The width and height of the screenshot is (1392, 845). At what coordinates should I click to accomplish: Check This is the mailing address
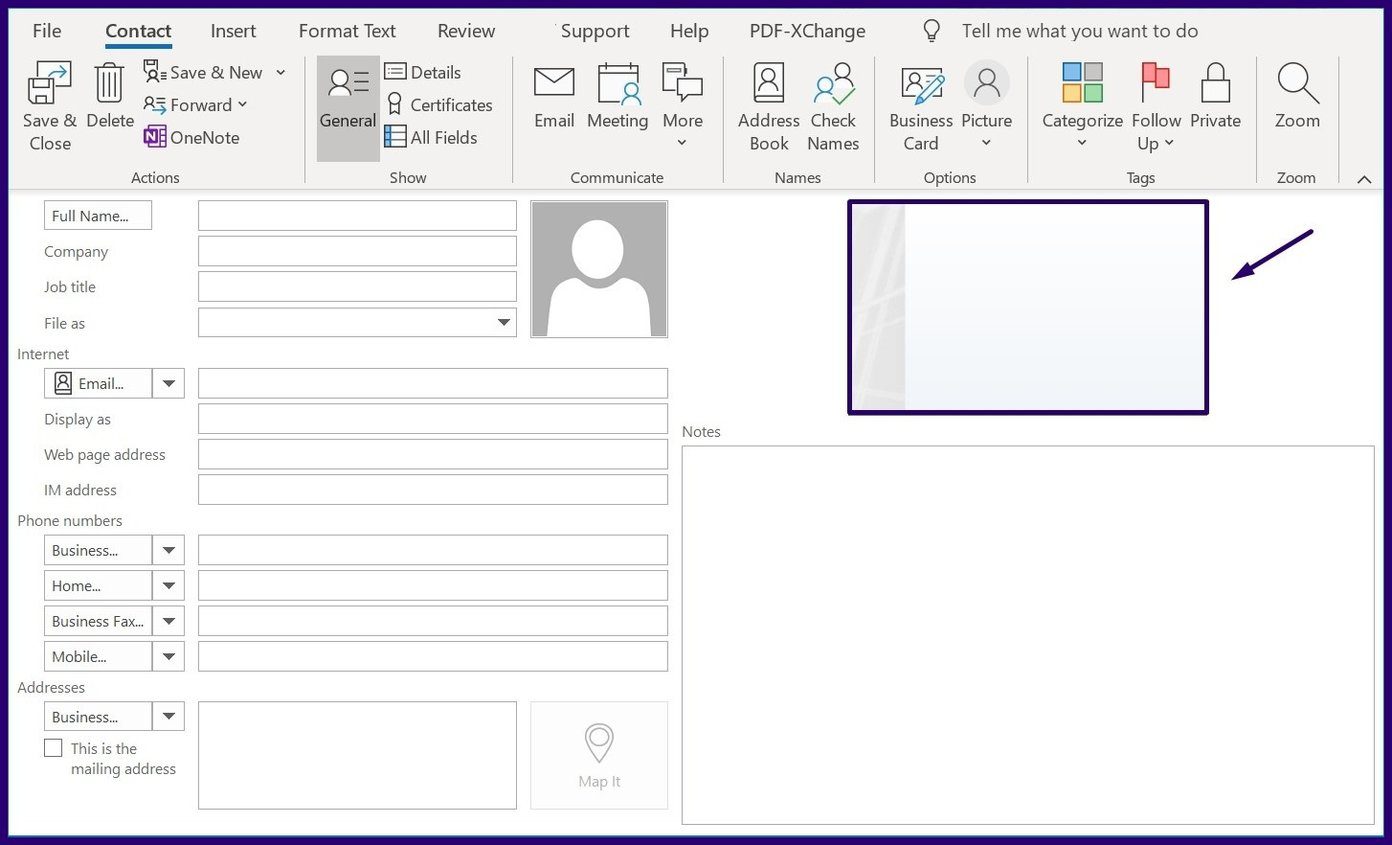click(53, 748)
